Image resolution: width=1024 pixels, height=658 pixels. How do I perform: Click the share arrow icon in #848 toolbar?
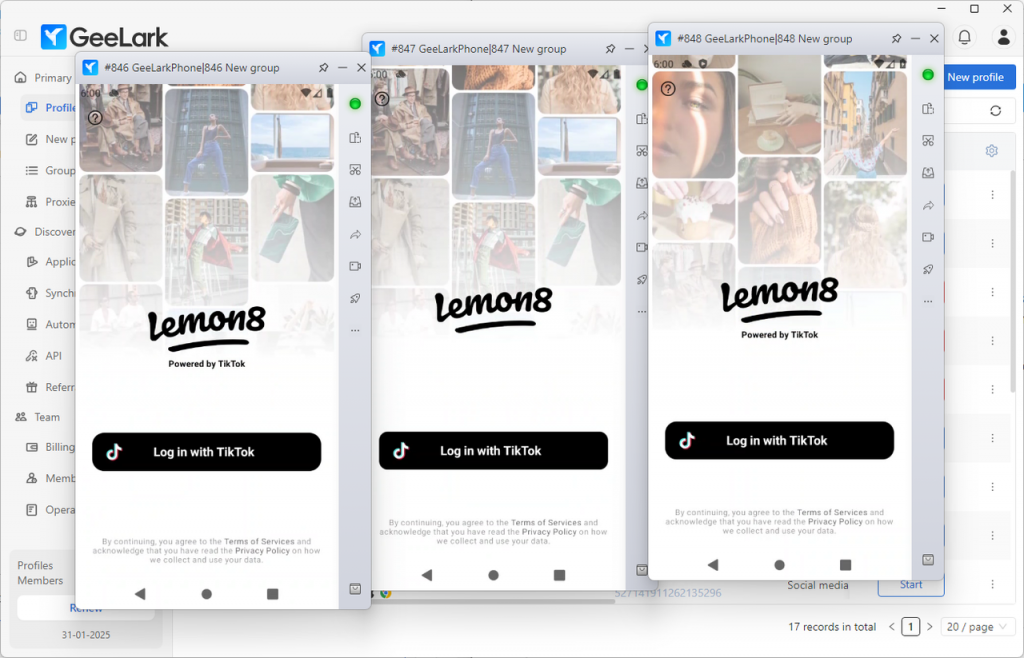(928, 206)
